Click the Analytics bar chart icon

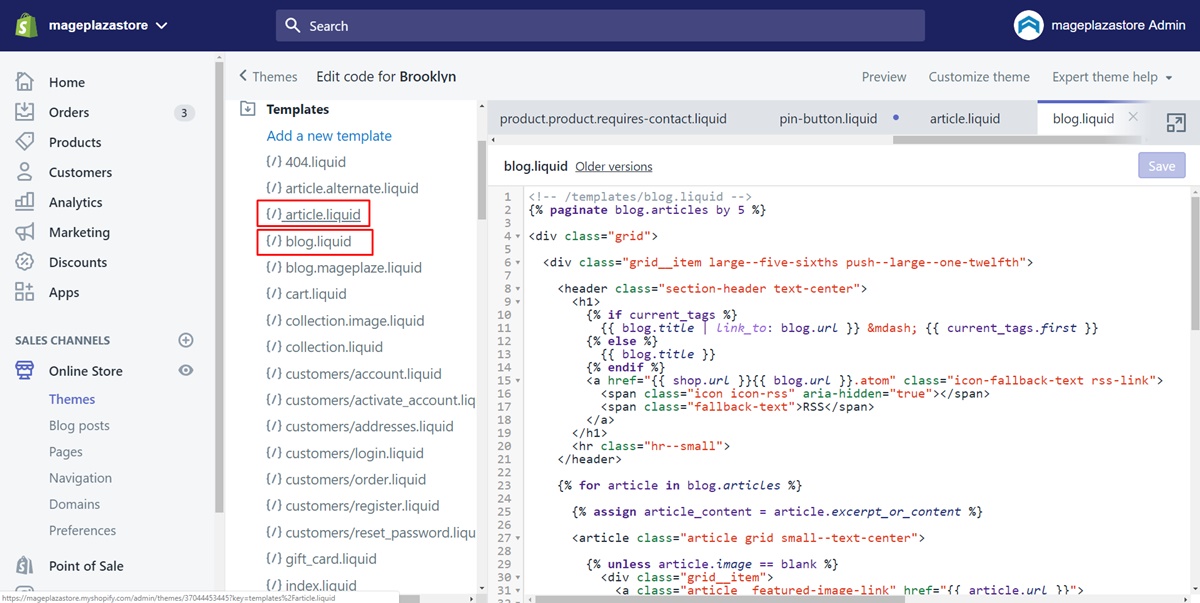pos(25,202)
